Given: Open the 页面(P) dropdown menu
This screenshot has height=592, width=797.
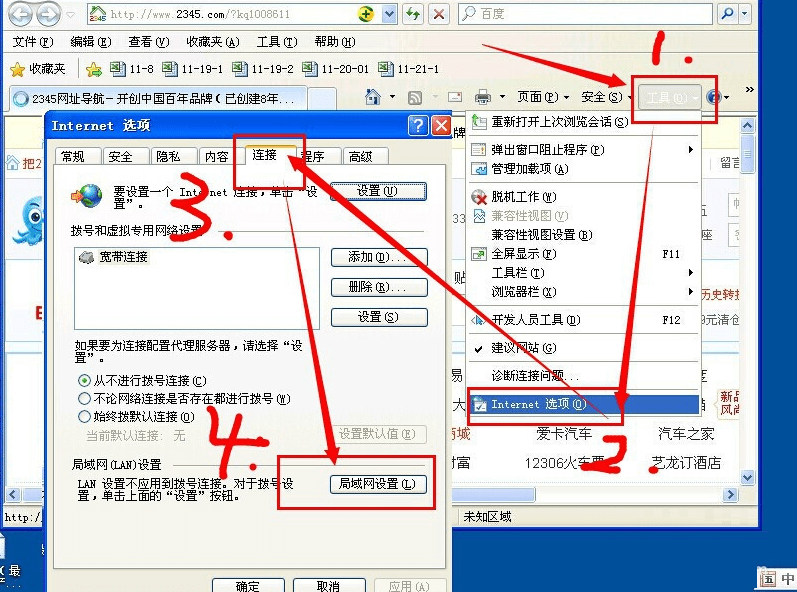Looking at the screenshot, I should pos(543,97).
